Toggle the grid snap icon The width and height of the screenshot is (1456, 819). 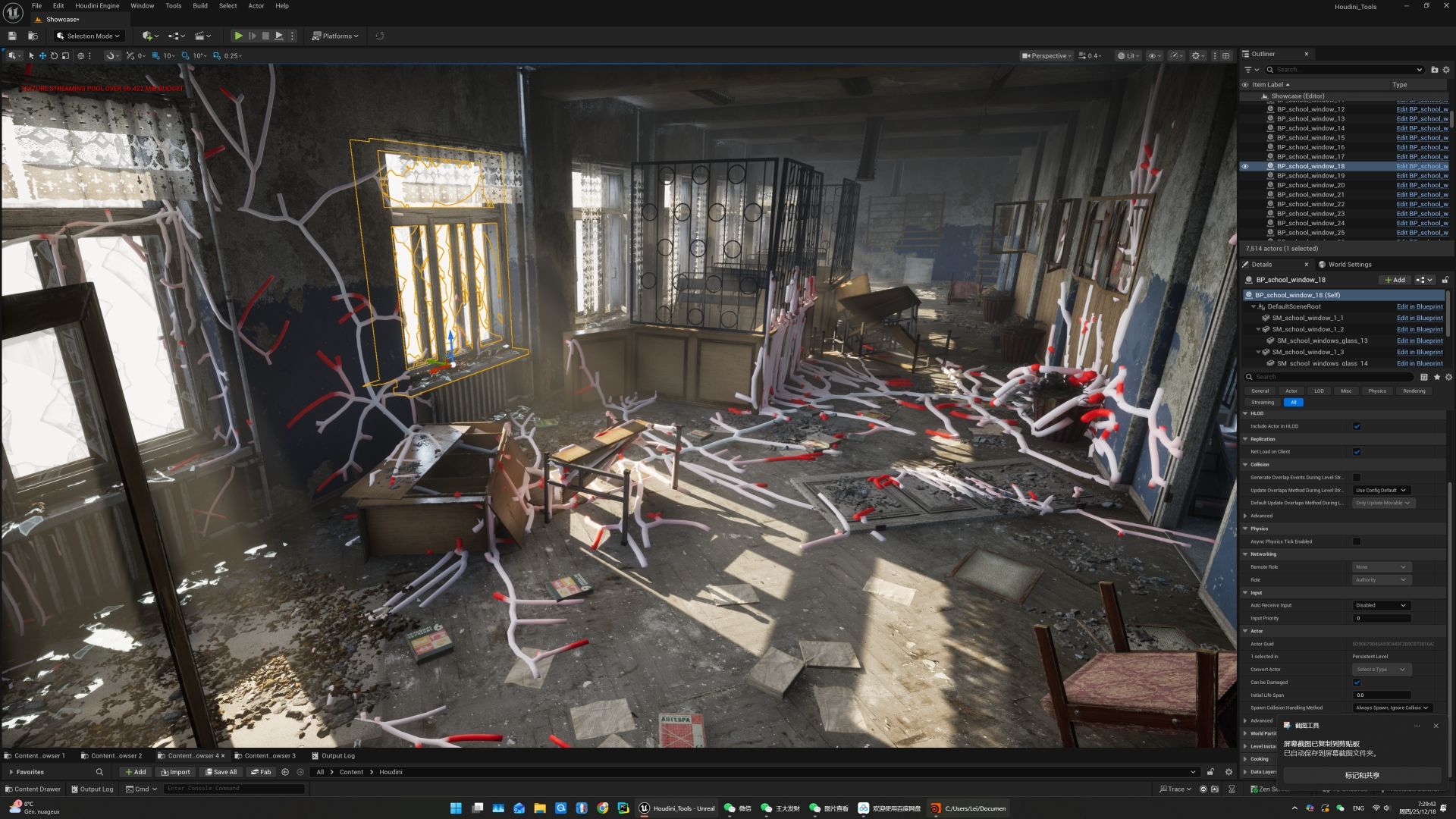coord(156,55)
